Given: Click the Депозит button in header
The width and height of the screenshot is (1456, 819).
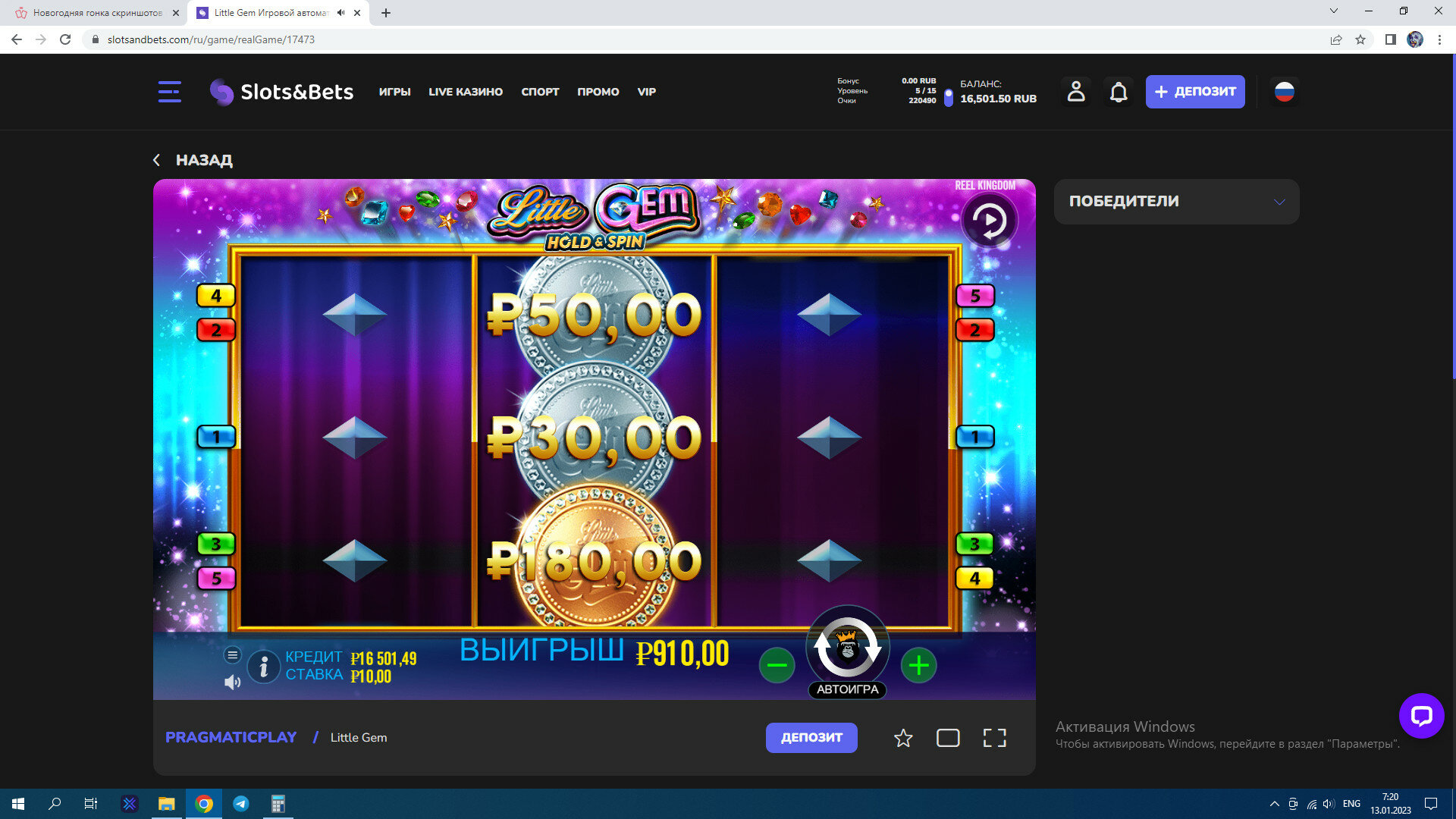Looking at the screenshot, I should click(1194, 92).
